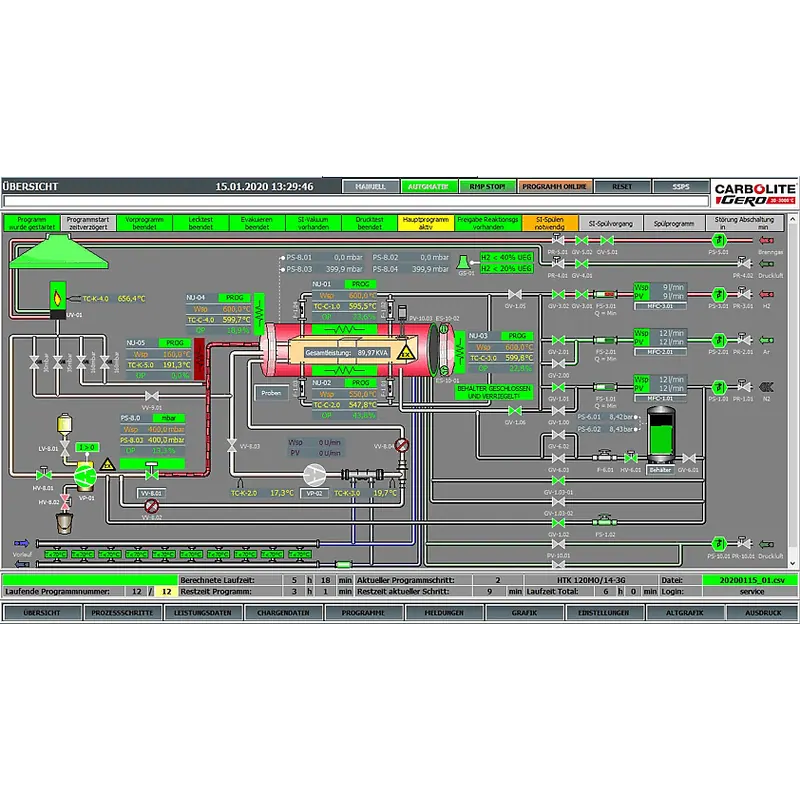The image size is (800, 800).
Task: Click the Spülprogramm status step
Action: (x=673, y=223)
